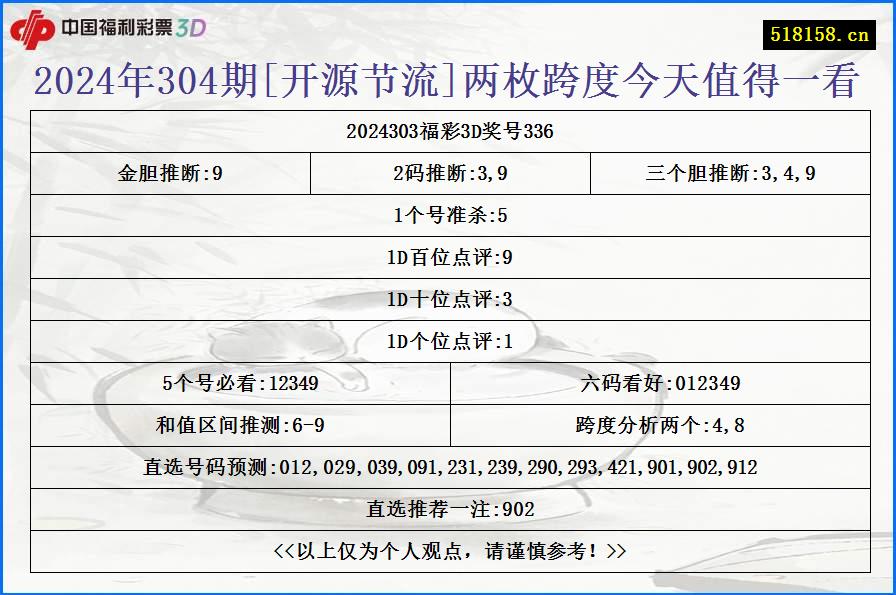Viewport: 896px width, 595px height.
Task: Click the 和值区间推测:6-9 cell
Action: [240, 423]
